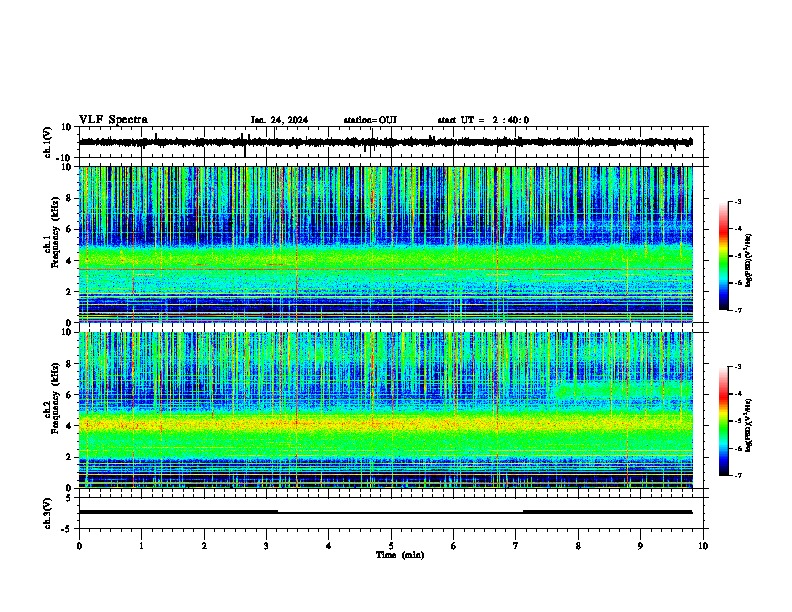Click the "-7" tick on the upper colorbar

click(x=737, y=310)
